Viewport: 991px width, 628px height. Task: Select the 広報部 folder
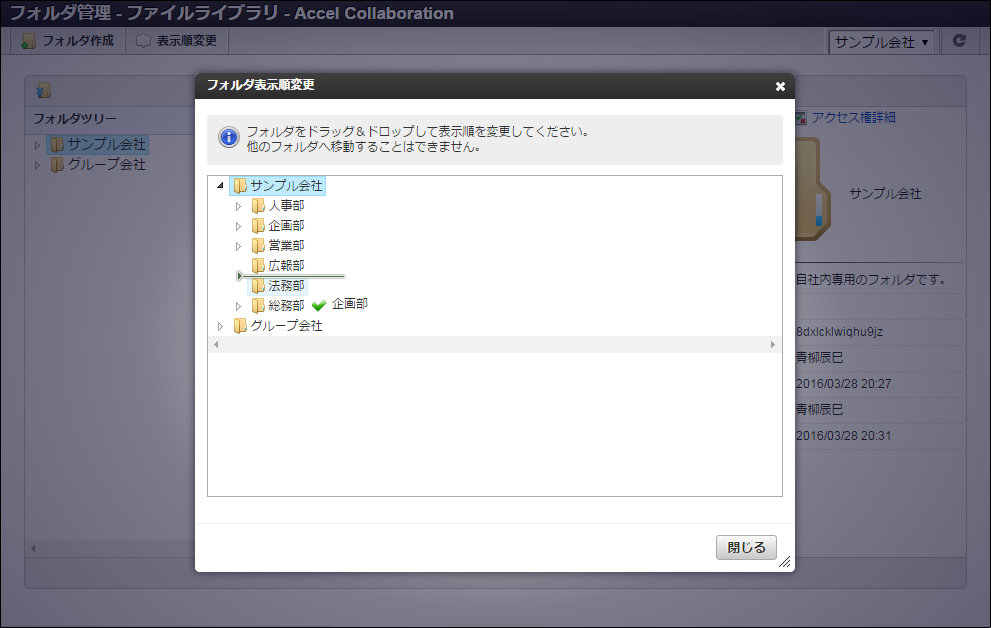[286, 266]
